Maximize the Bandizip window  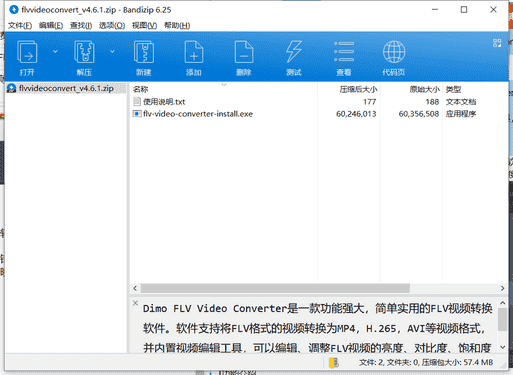[464, 10]
